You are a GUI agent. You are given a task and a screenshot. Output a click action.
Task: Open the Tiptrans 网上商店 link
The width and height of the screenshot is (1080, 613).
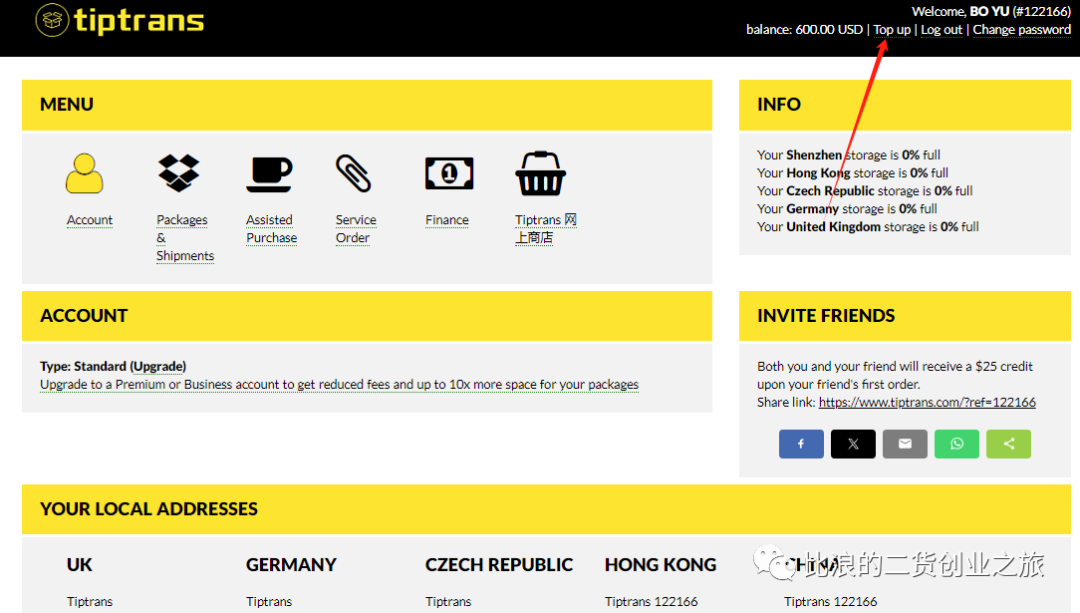546,229
